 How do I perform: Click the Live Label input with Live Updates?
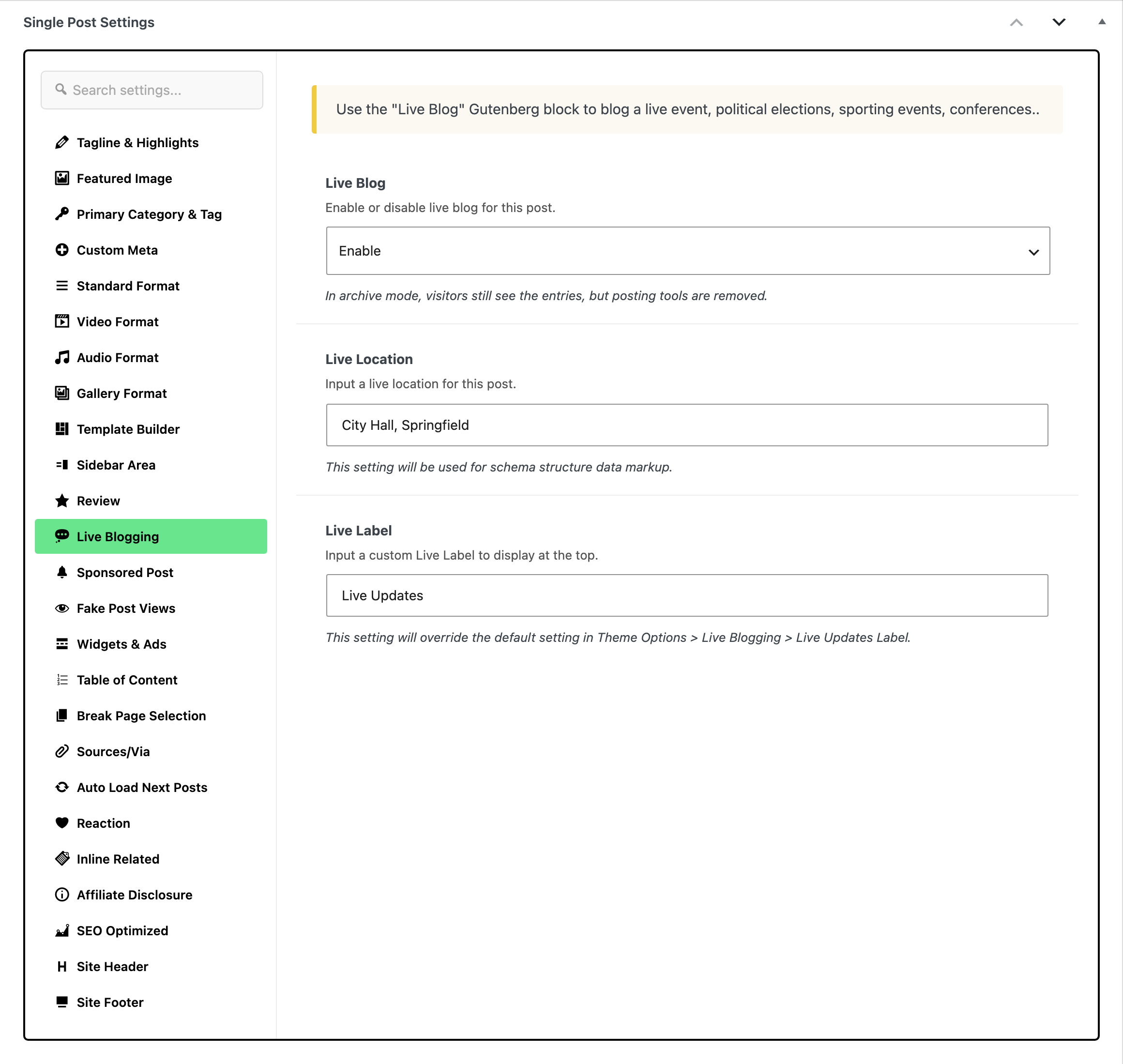tap(687, 595)
